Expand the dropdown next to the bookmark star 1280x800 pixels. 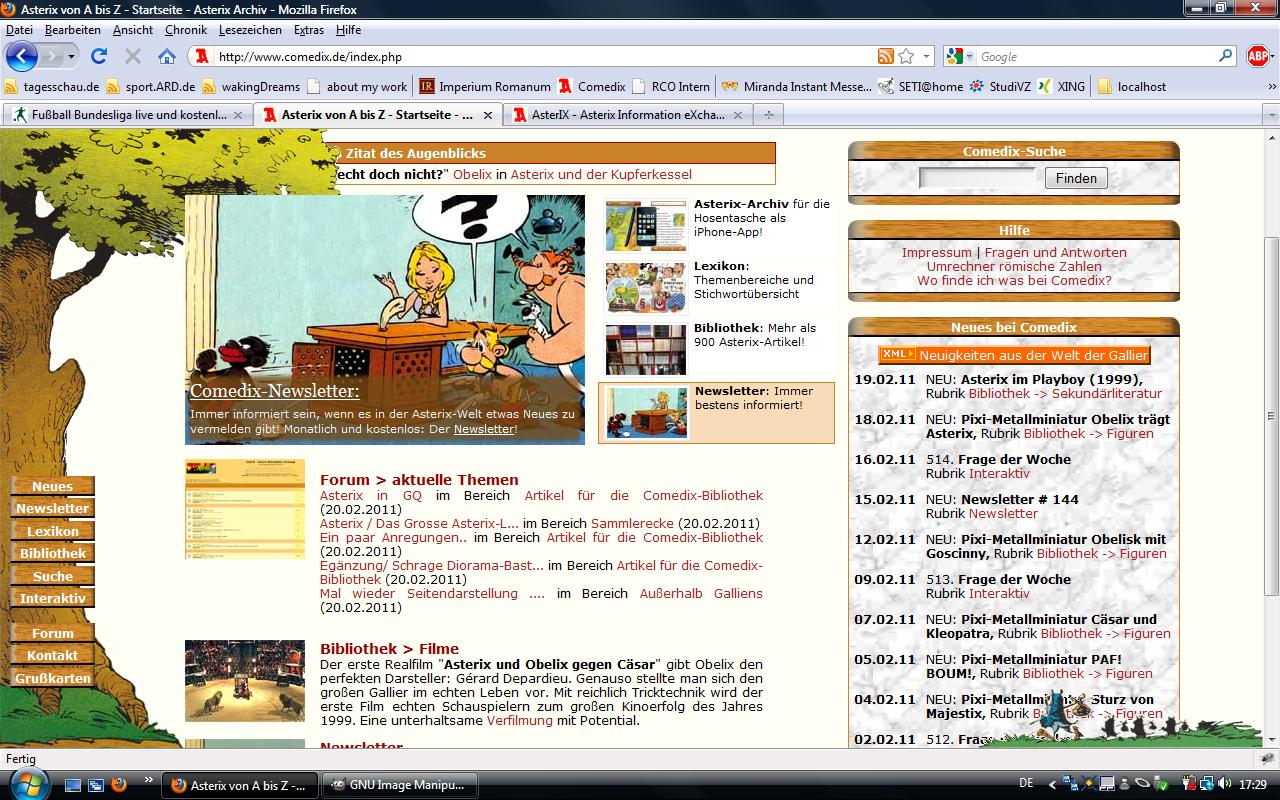point(926,55)
